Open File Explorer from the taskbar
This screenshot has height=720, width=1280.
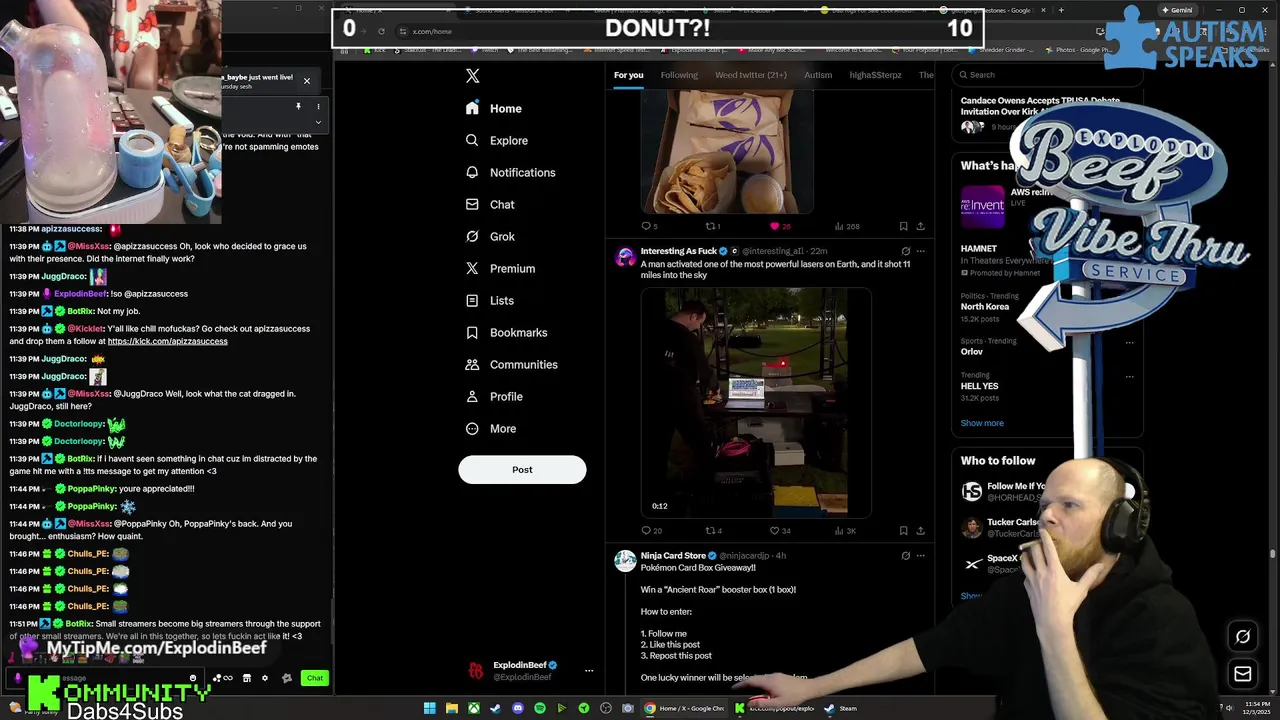coord(452,708)
